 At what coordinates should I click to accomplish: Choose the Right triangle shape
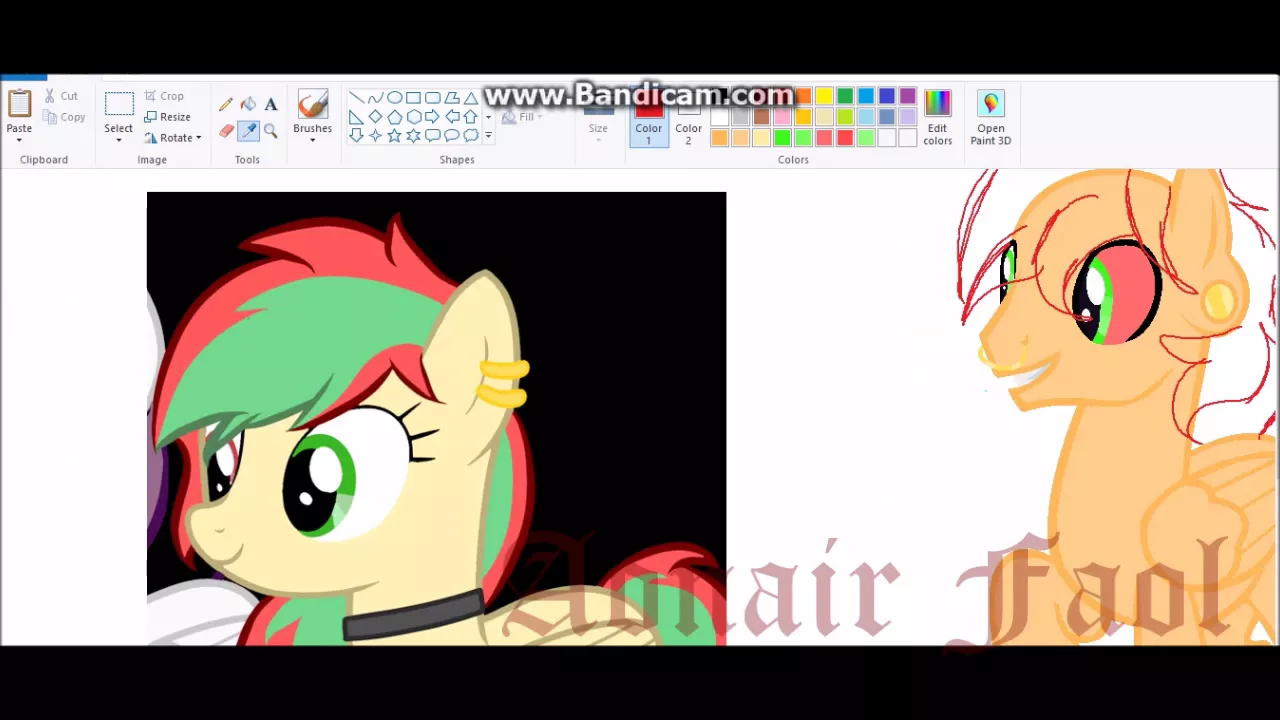click(356, 117)
